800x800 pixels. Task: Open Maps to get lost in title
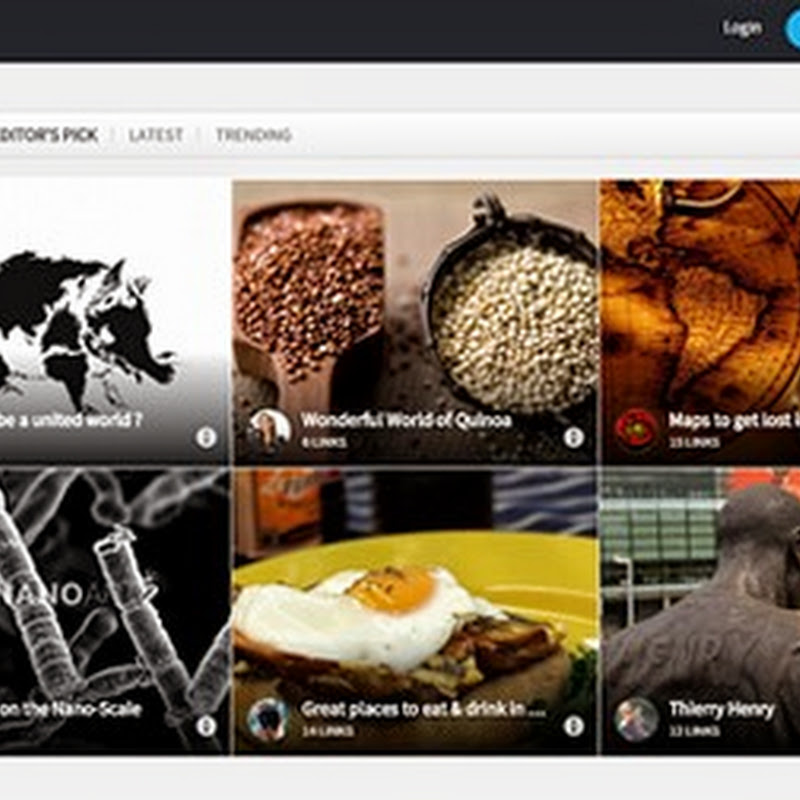pos(734,420)
